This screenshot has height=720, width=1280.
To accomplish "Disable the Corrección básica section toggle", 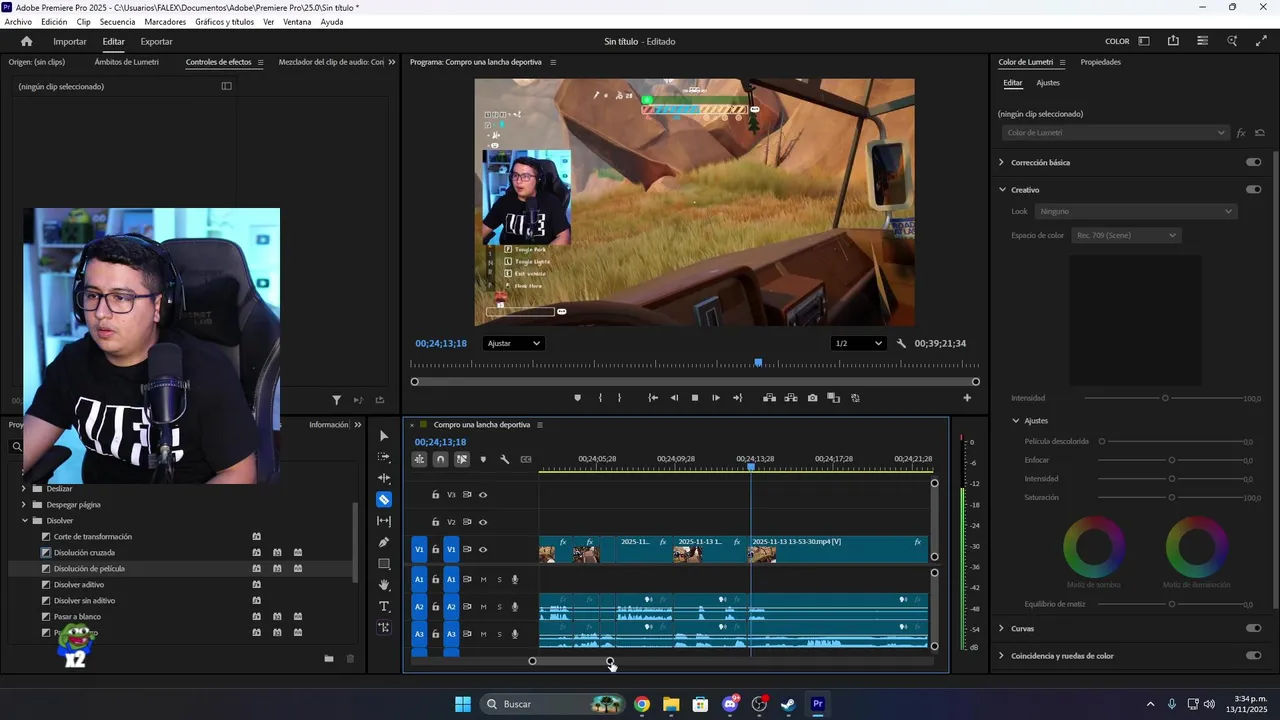I will [1253, 162].
